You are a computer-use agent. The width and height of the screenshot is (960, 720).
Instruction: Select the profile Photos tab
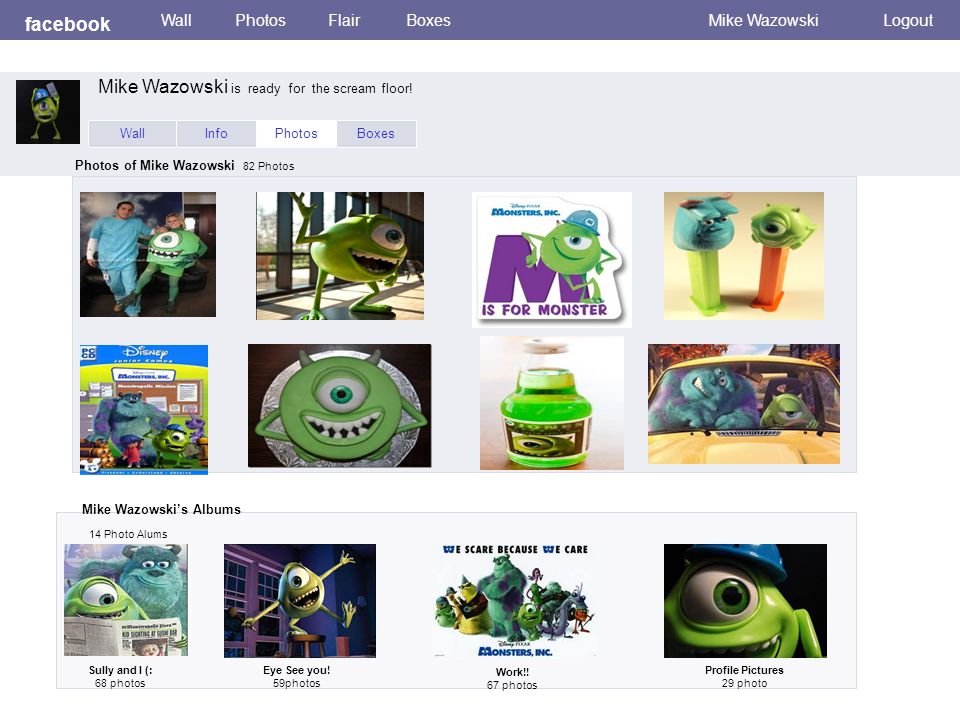[x=296, y=133]
